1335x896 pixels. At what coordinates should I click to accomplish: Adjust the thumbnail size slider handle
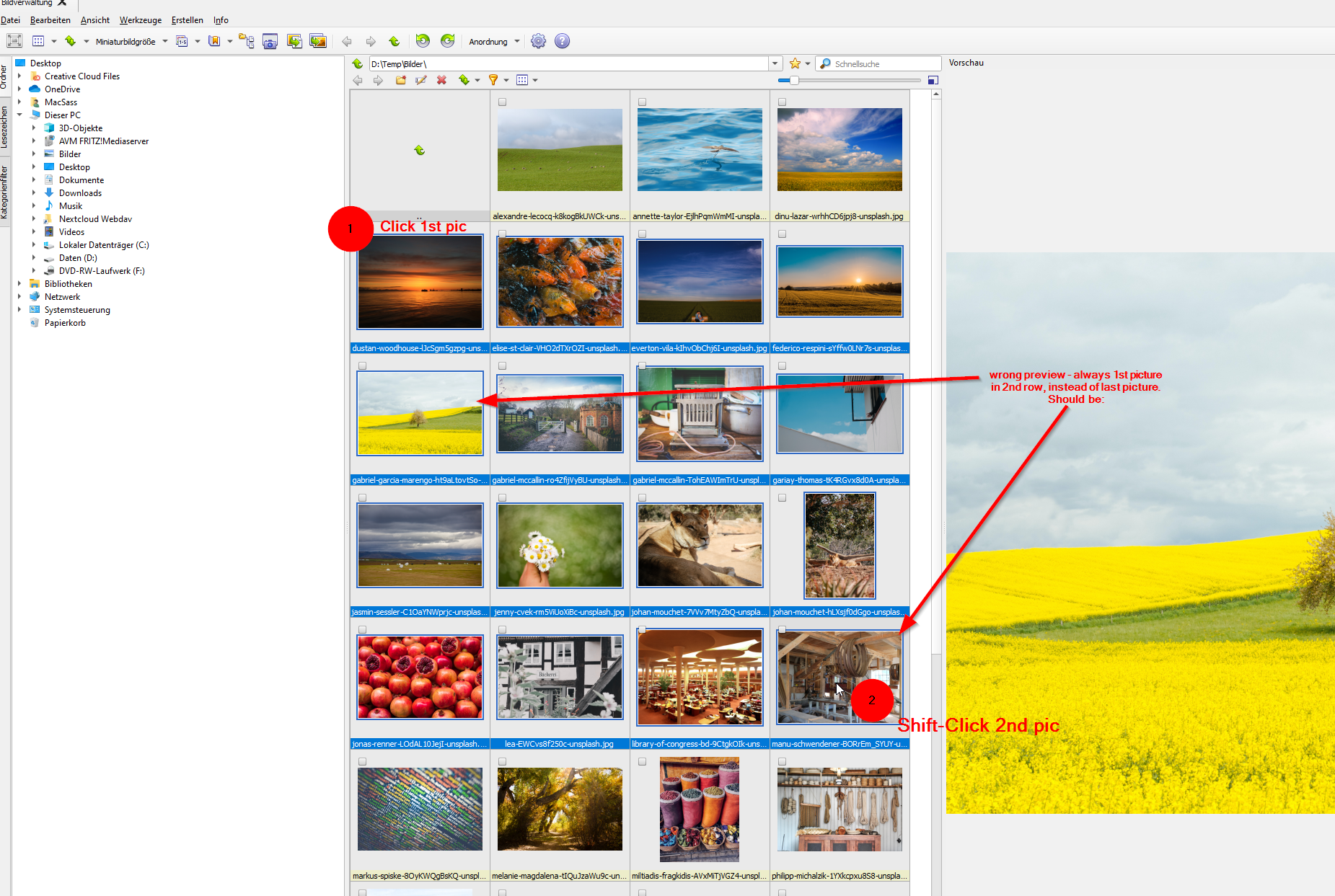coord(794,80)
